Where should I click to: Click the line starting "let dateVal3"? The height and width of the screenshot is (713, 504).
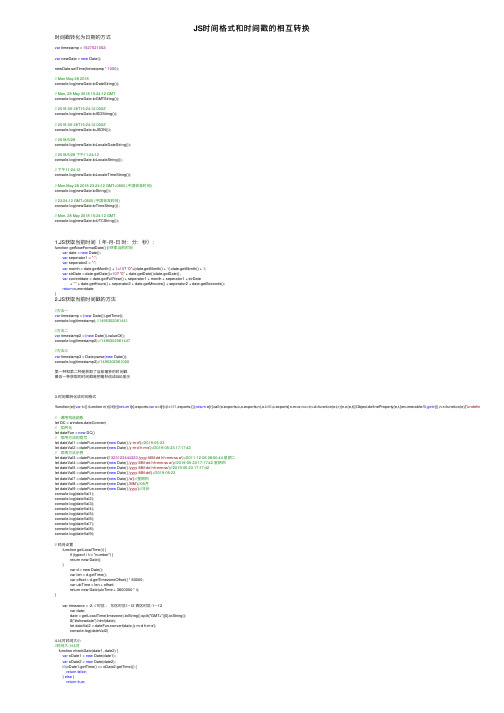(x=145, y=457)
